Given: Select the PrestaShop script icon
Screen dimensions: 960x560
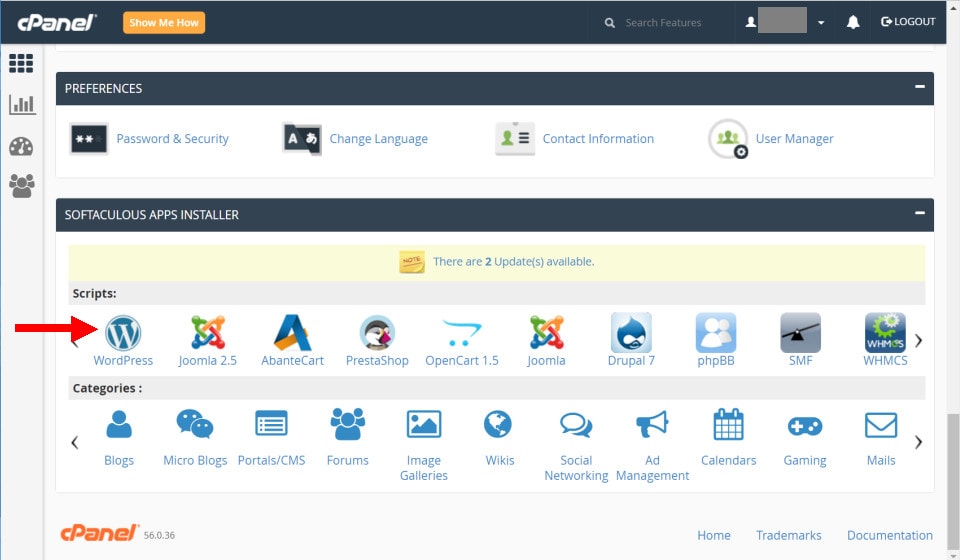Looking at the screenshot, I should click(x=377, y=333).
